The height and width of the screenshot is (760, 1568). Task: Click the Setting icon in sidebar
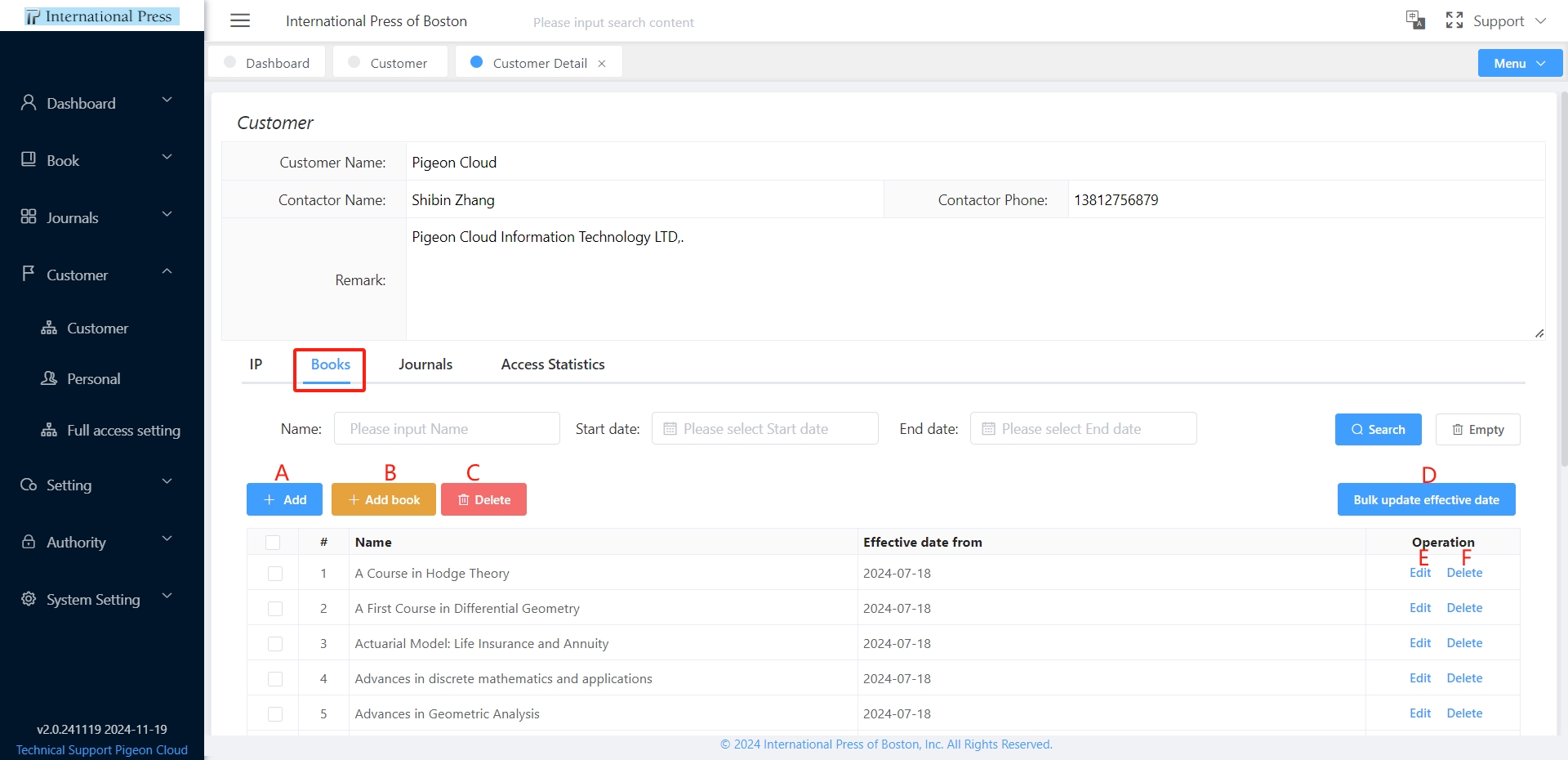coord(29,485)
